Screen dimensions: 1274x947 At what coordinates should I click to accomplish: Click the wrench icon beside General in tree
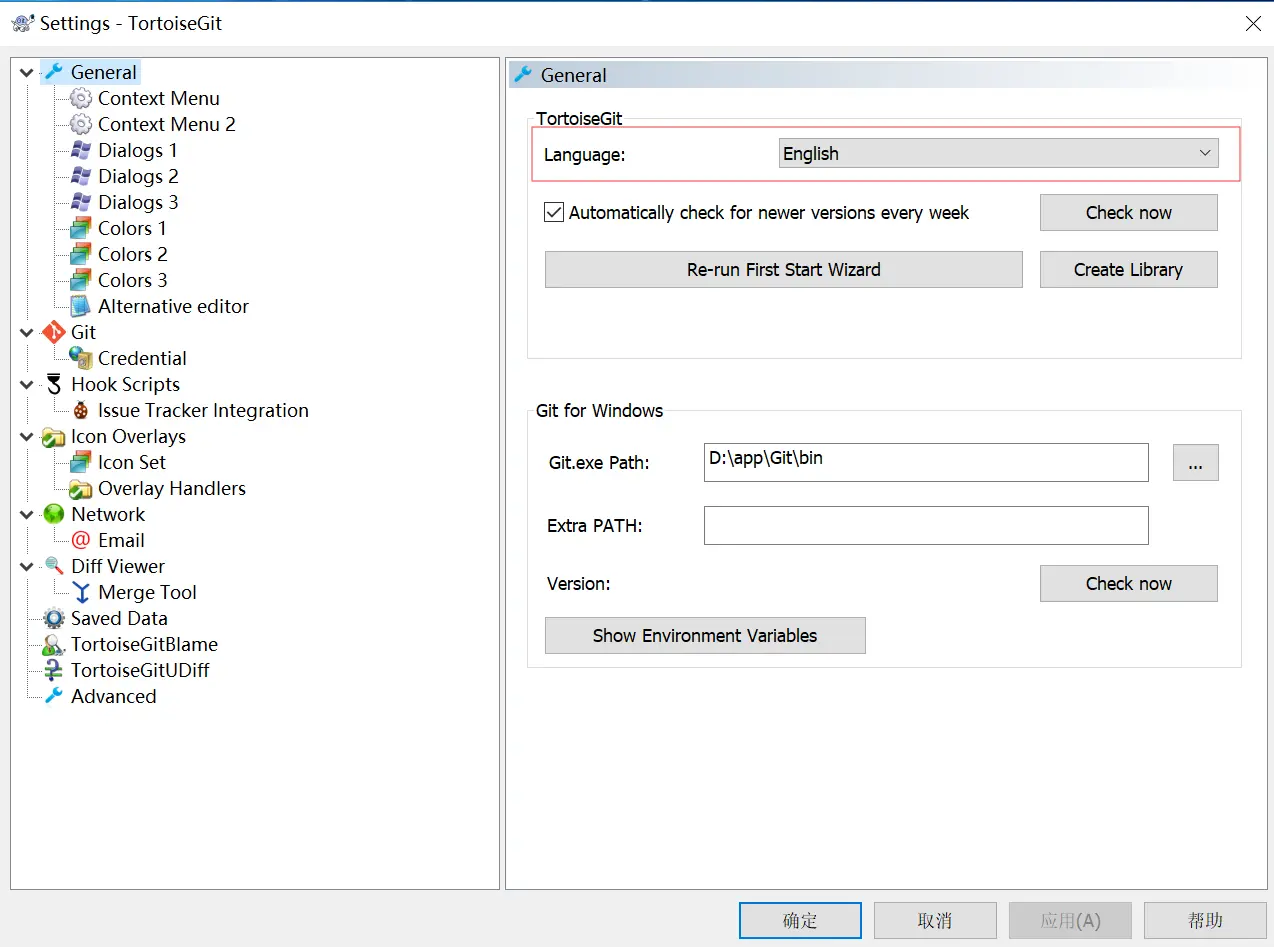click(x=53, y=72)
